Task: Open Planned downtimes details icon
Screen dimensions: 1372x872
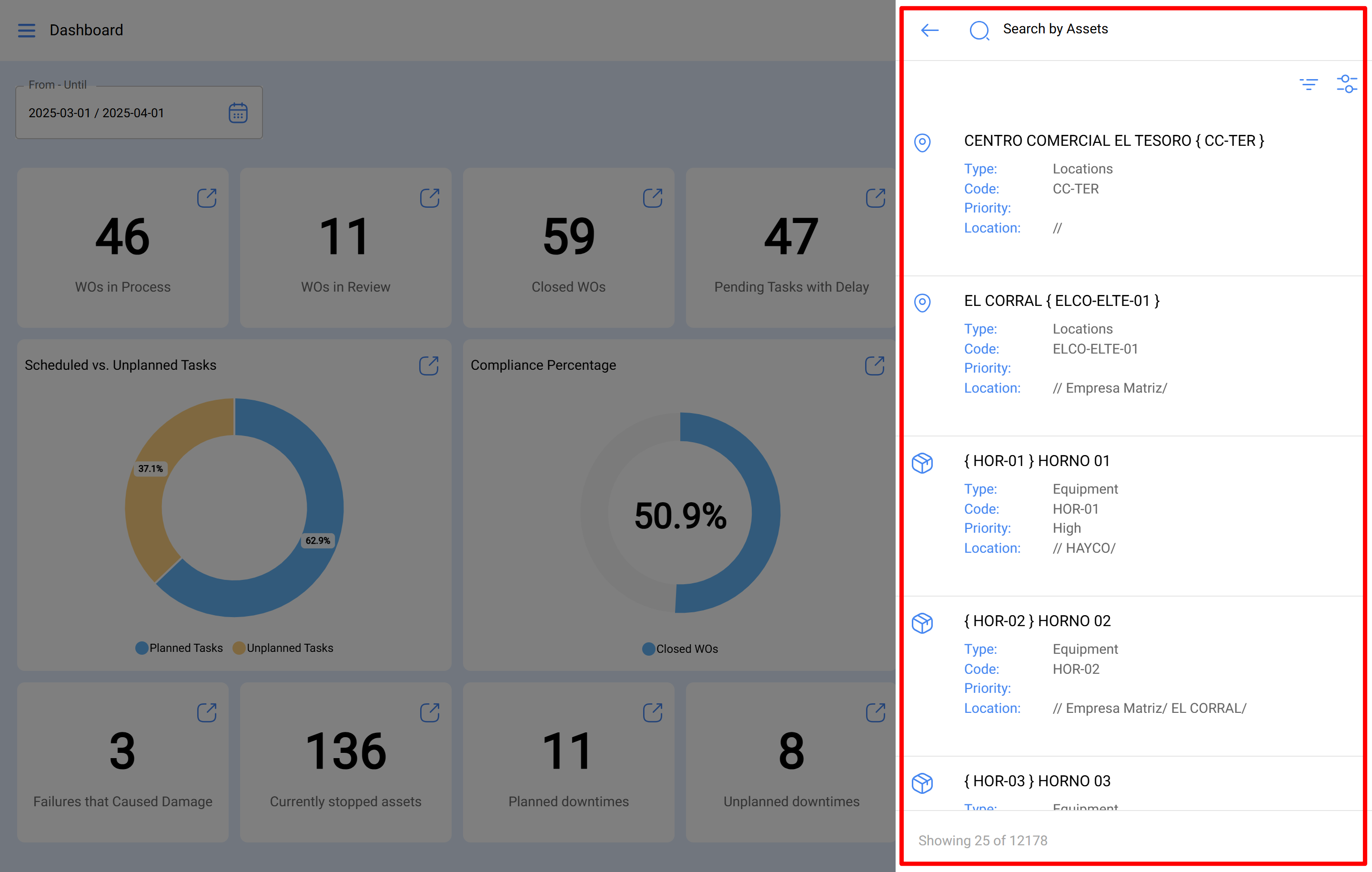Action: [x=652, y=712]
